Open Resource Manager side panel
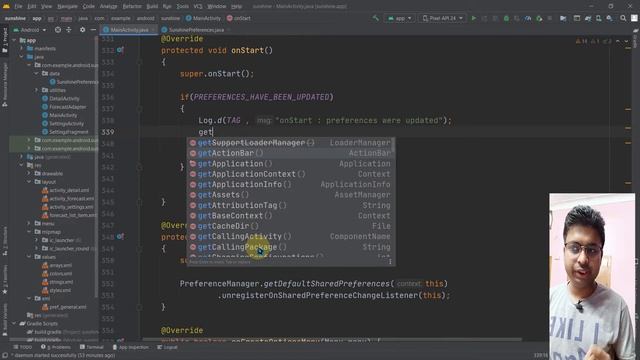 (x=5, y=84)
